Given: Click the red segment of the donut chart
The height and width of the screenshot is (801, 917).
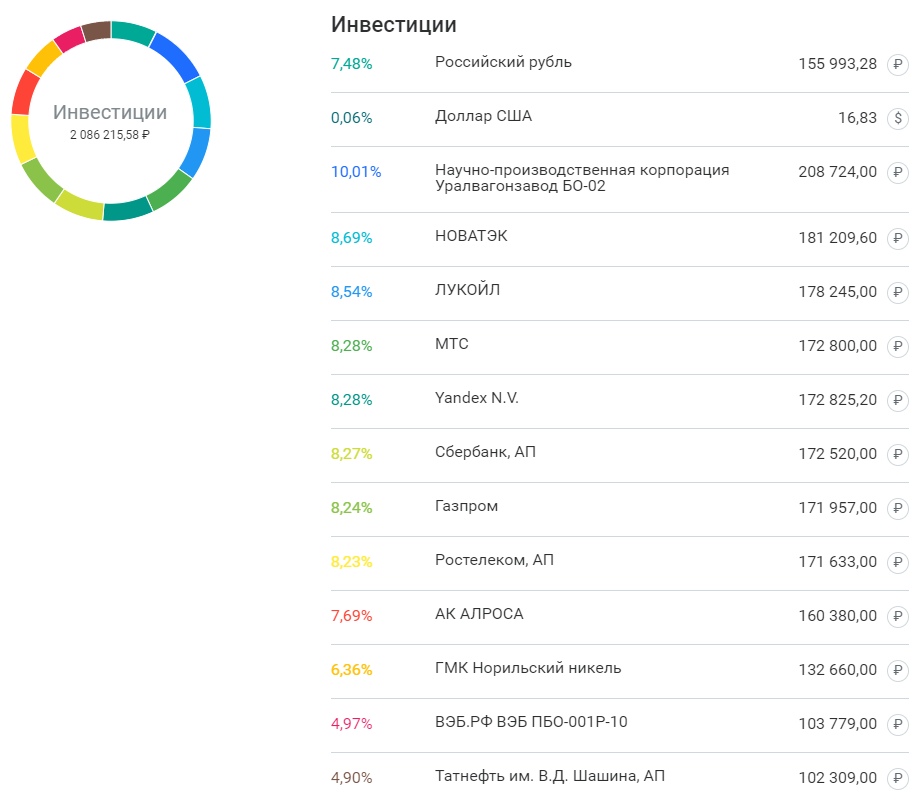Looking at the screenshot, I should click(25, 92).
